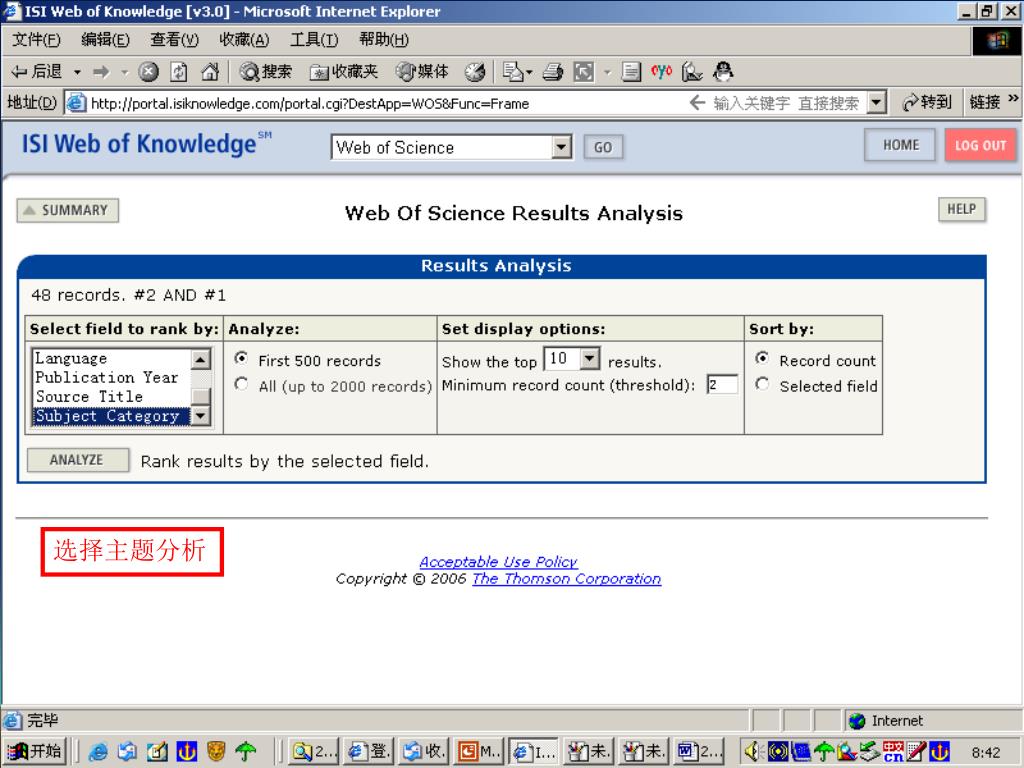Click the Home house icon in toolbar

(210, 71)
